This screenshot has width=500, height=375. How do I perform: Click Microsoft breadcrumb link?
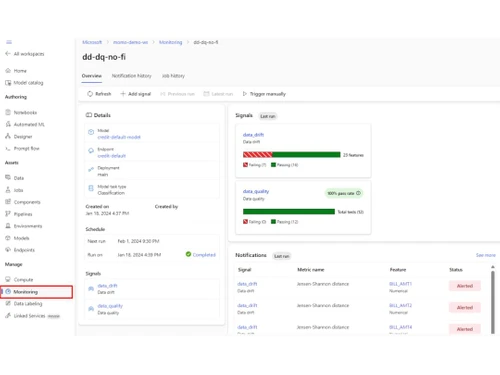[x=92, y=42]
